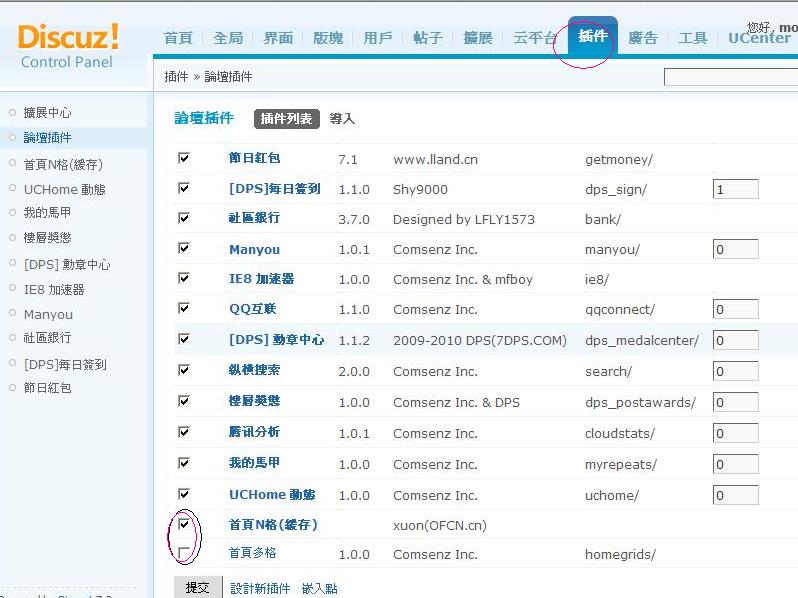Open the 嵌入點 link
The width and height of the screenshot is (798, 598).
(320, 589)
